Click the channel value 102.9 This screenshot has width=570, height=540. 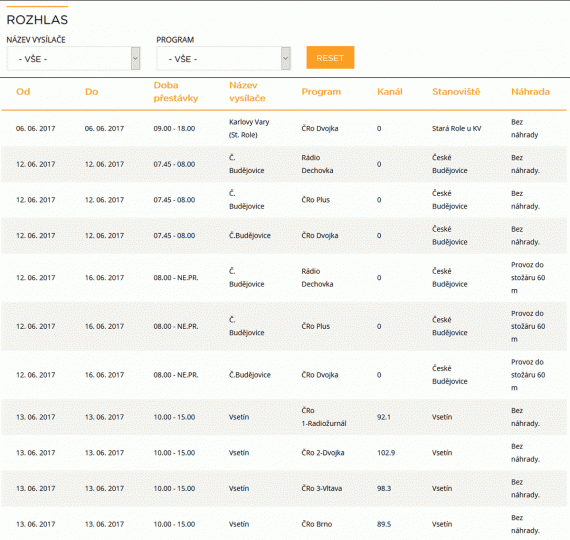coord(386,453)
